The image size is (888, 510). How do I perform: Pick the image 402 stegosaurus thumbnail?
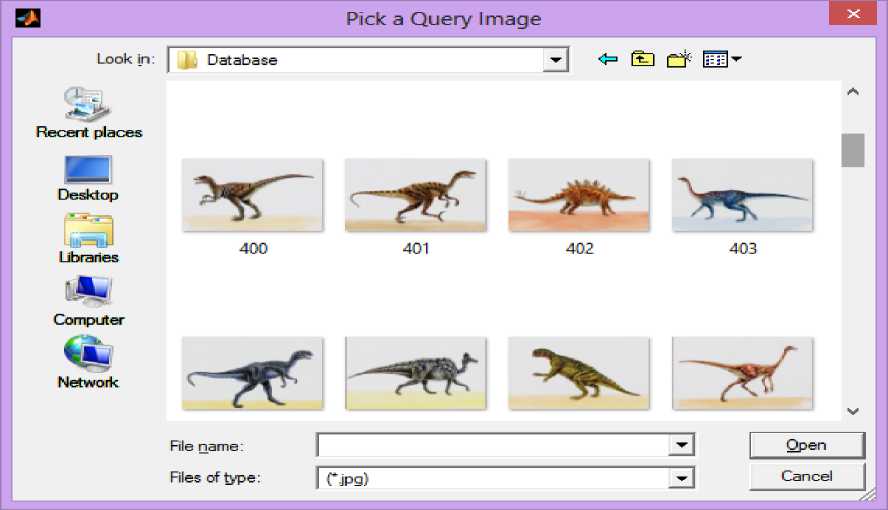click(x=579, y=196)
